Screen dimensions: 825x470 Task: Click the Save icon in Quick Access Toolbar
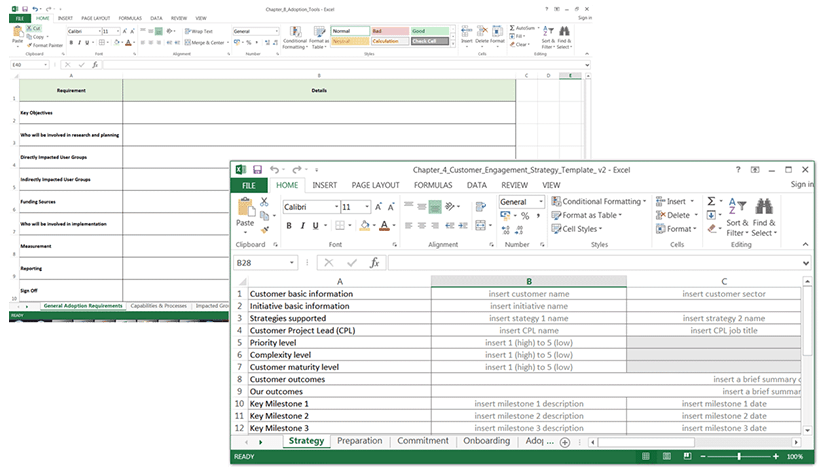[257, 170]
